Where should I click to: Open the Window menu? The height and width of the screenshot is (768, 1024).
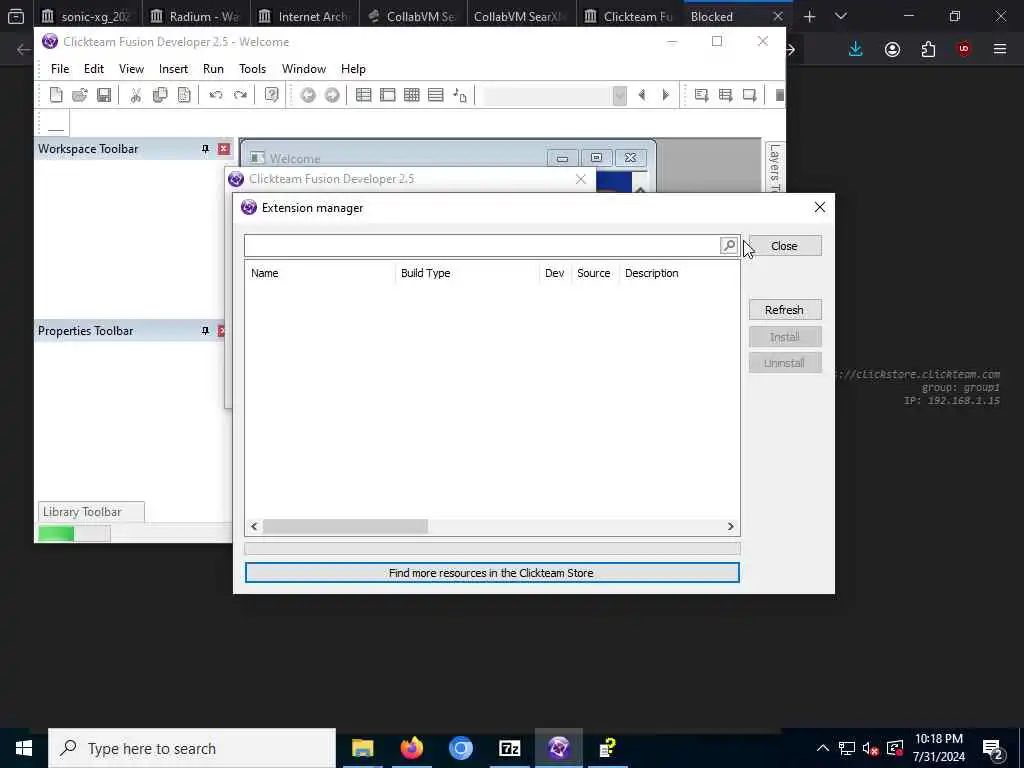click(x=304, y=69)
